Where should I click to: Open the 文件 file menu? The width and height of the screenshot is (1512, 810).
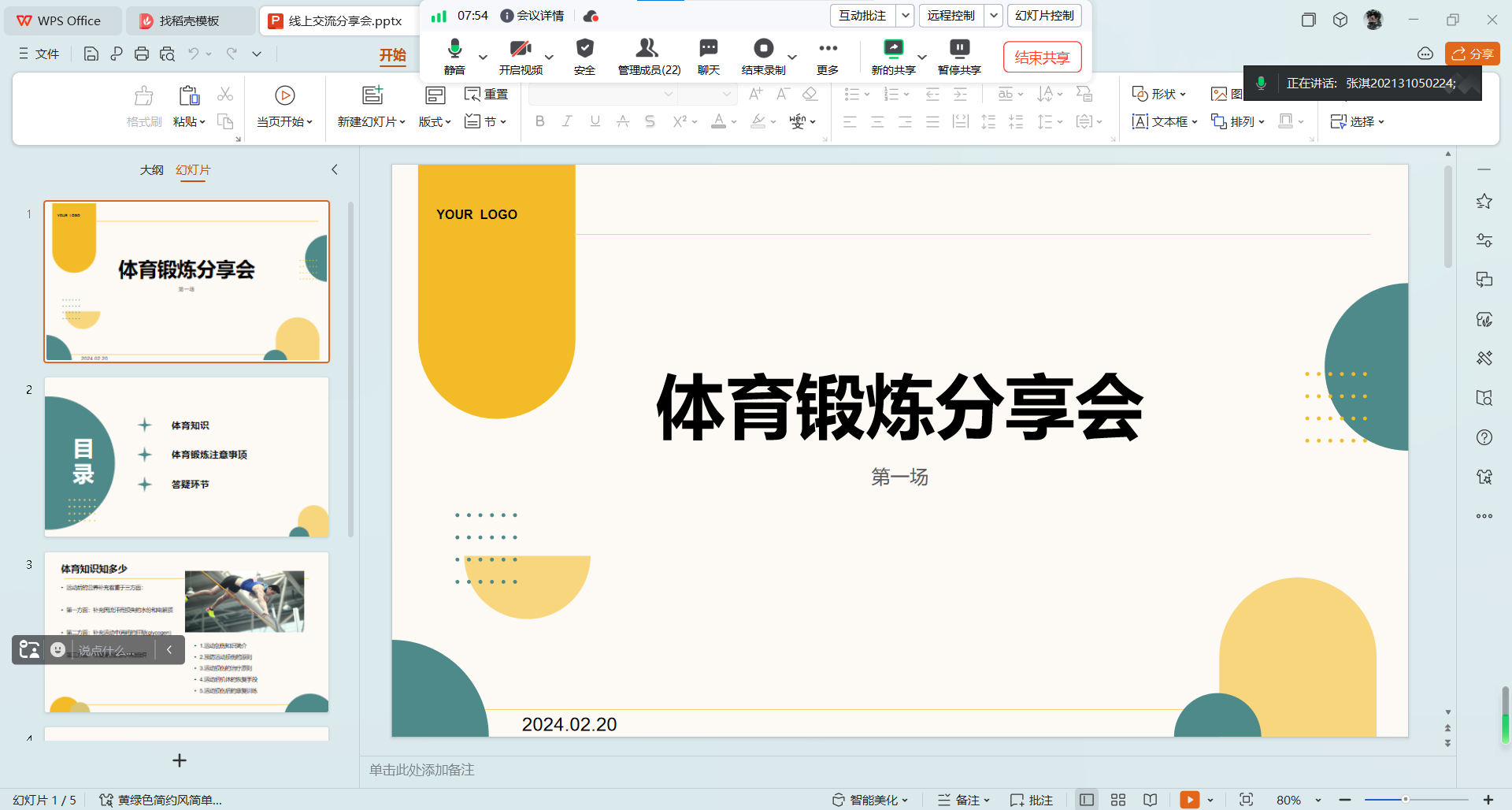pos(39,54)
